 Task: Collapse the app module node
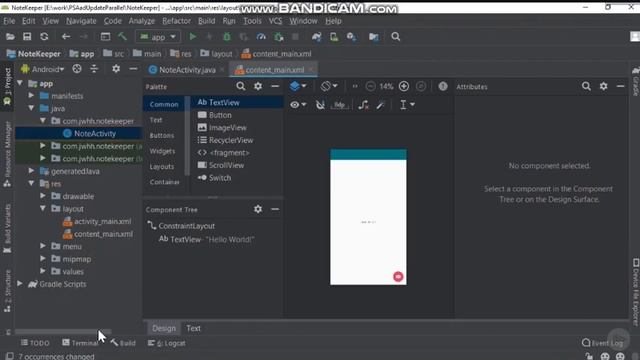tap(20, 83)
